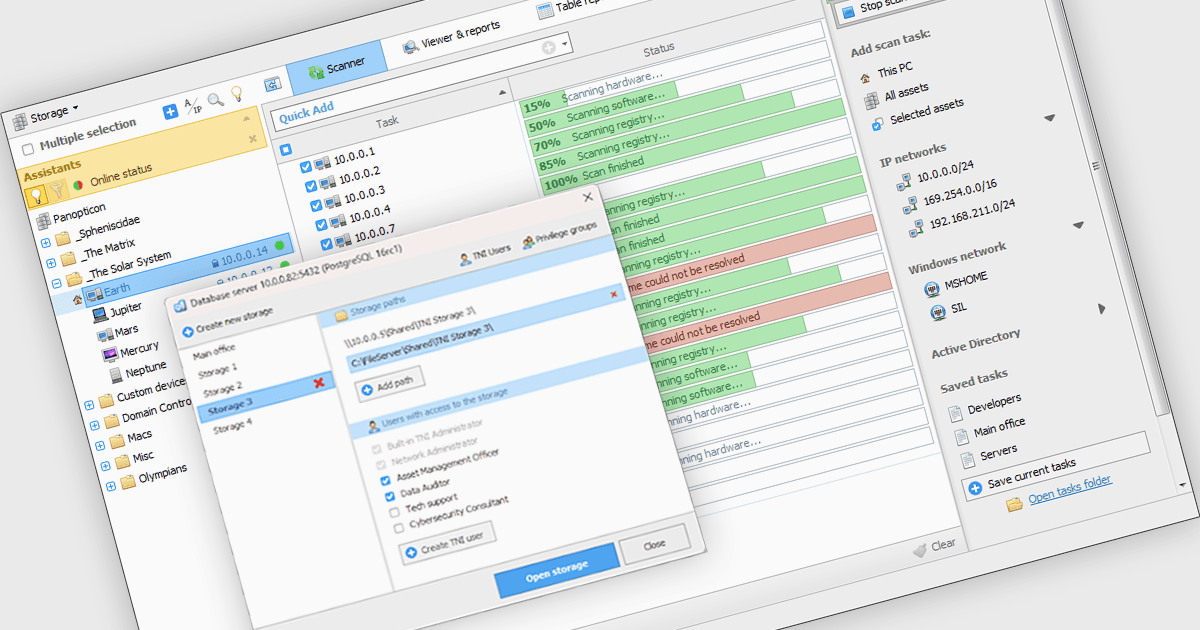Click the Stop scan blue square icon
The image size is (1200, 630).
tap(848, 11)
